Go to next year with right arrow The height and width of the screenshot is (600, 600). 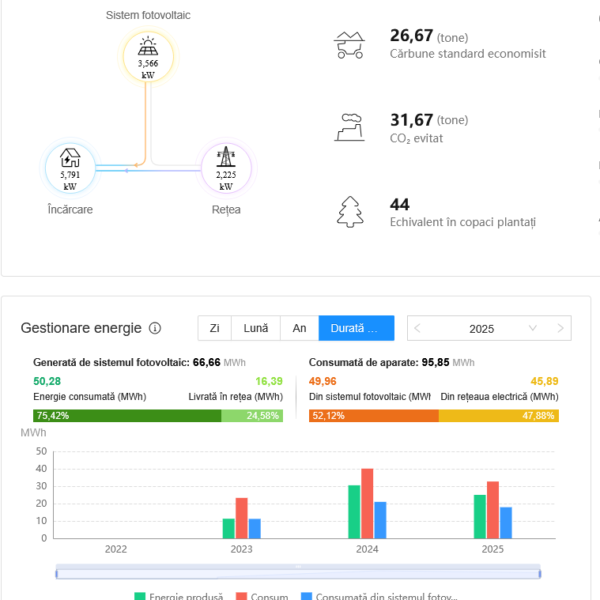point(562,328)
